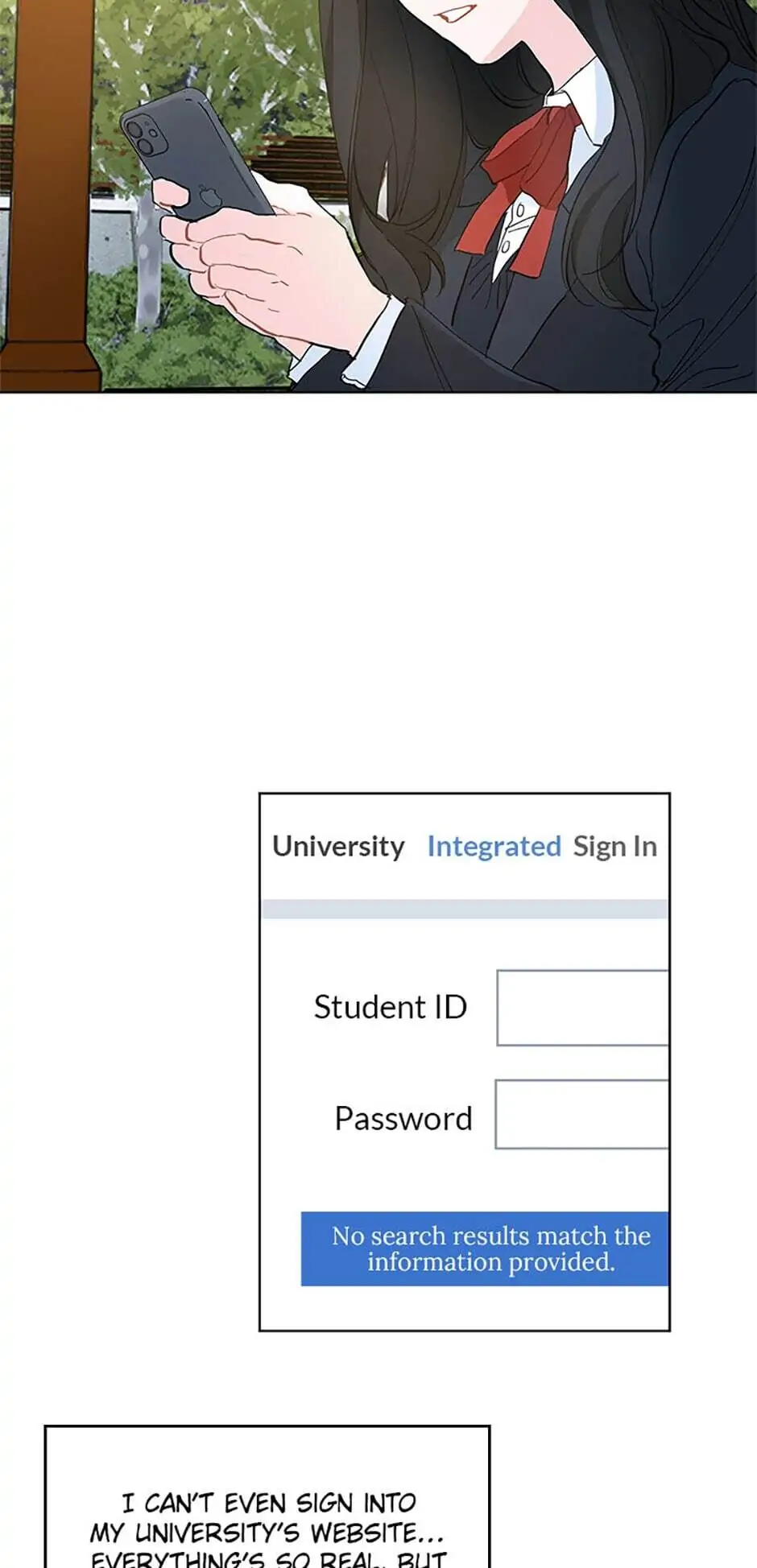Click the "Password" label
Image resolution: width=757 pixels, height=1568 pixels.
(403, 1119)
